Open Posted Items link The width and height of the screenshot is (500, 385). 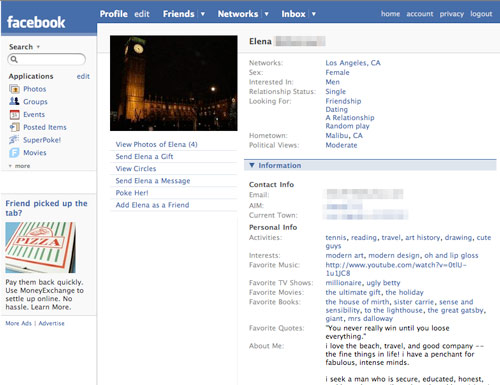[45, 127]
